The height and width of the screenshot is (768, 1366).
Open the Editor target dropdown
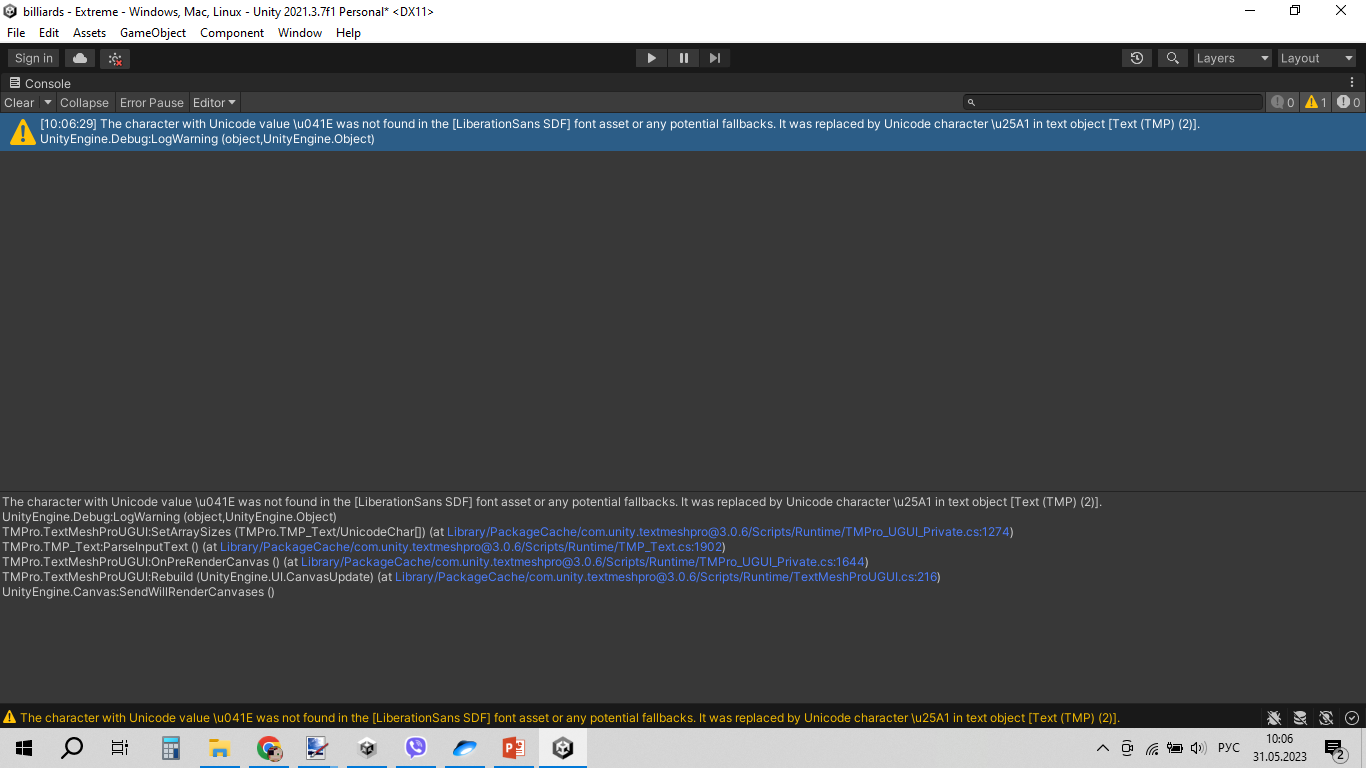pos(215,102)
